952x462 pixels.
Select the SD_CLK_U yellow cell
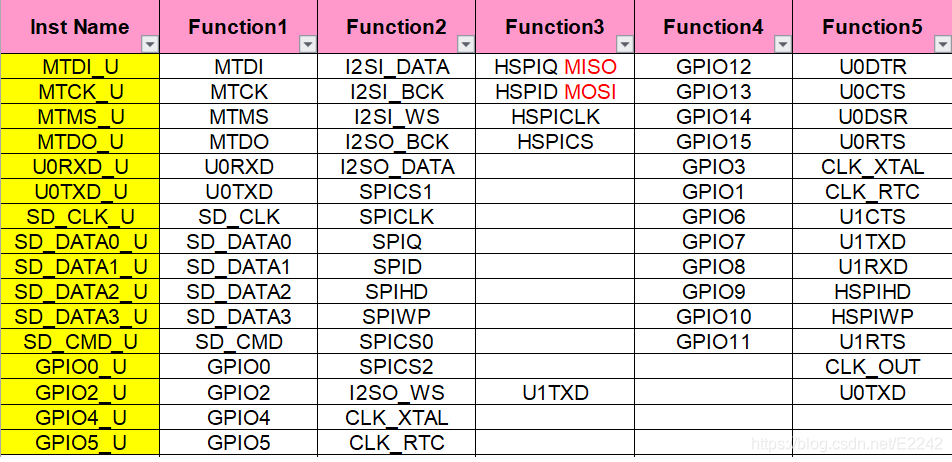click(x=80, y=217)
